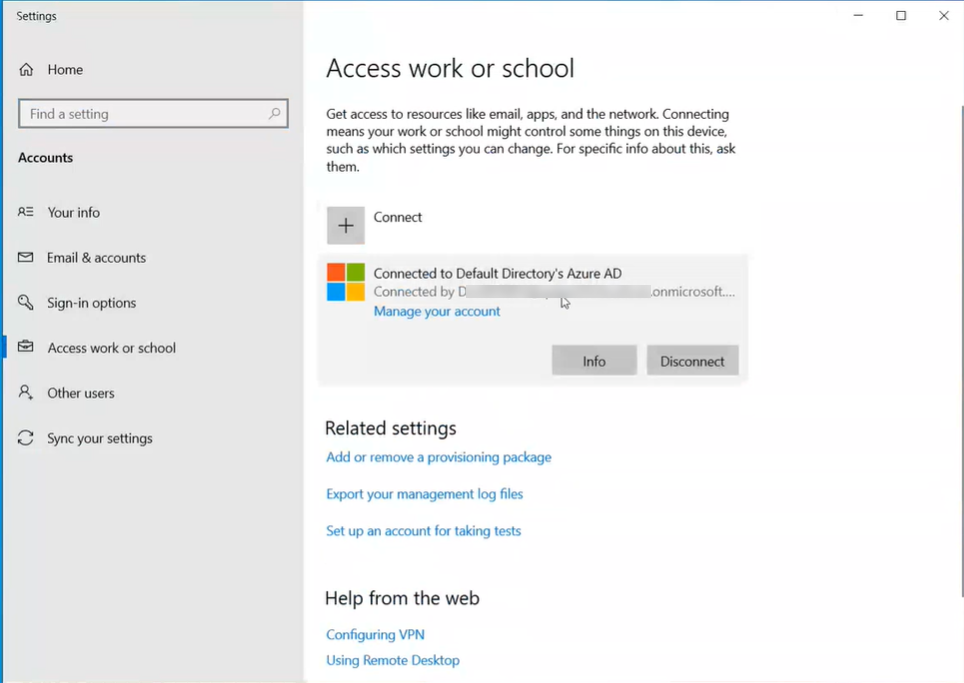This screenshot has height=683, width=964.
Task: Open the Configuring VPN help link
Action: [x=376, y=634]
